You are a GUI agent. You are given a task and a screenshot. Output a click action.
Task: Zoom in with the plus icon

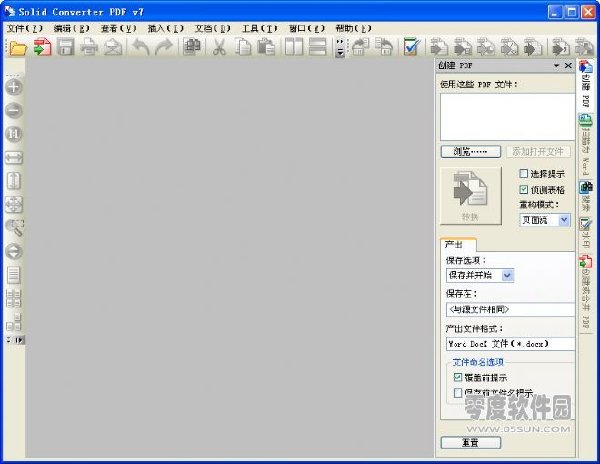(x=14, y=87)
